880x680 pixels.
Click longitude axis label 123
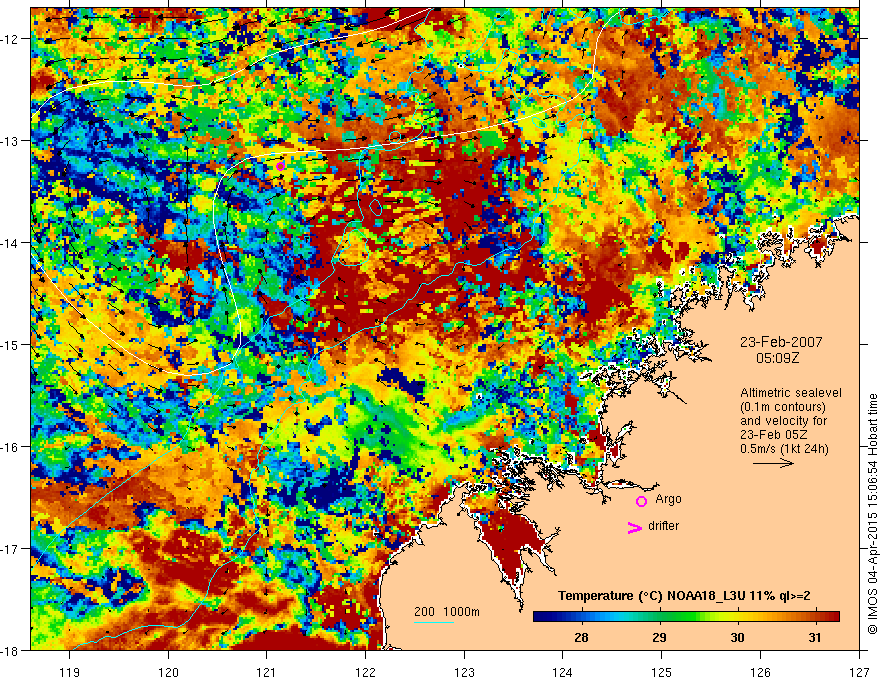[464, 672]
